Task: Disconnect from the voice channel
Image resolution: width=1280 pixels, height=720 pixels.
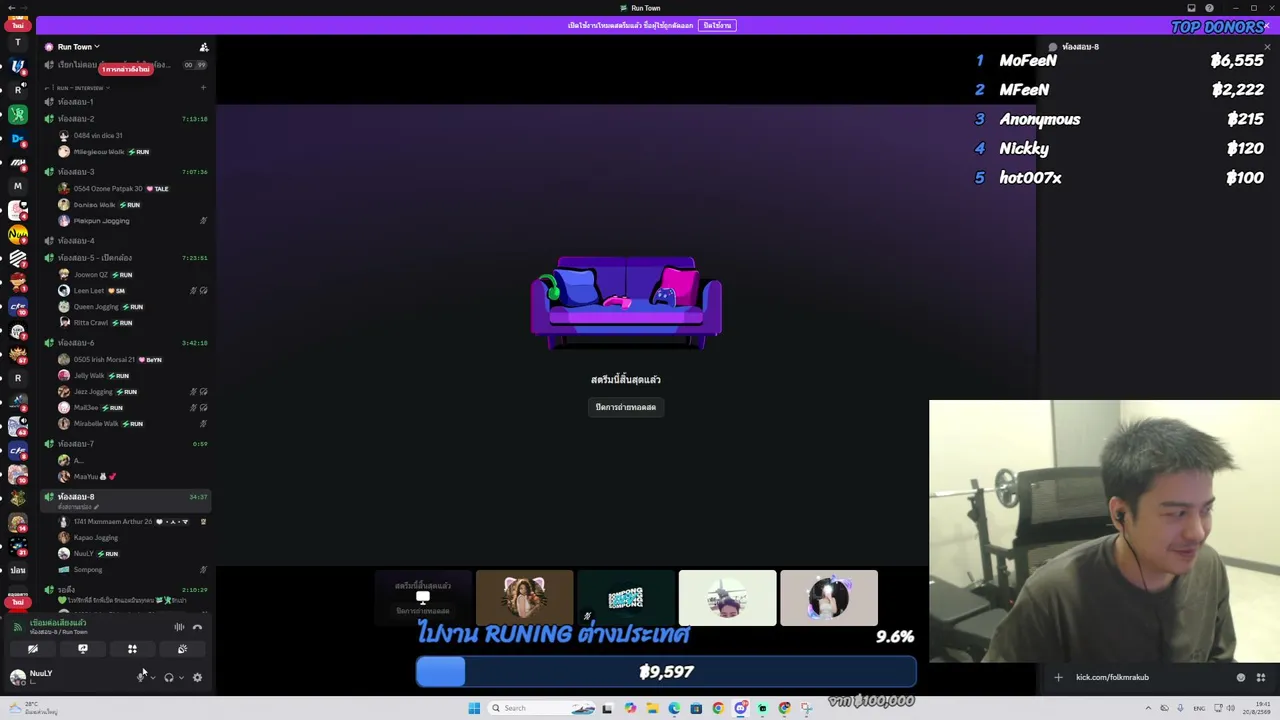Action: 197,627
